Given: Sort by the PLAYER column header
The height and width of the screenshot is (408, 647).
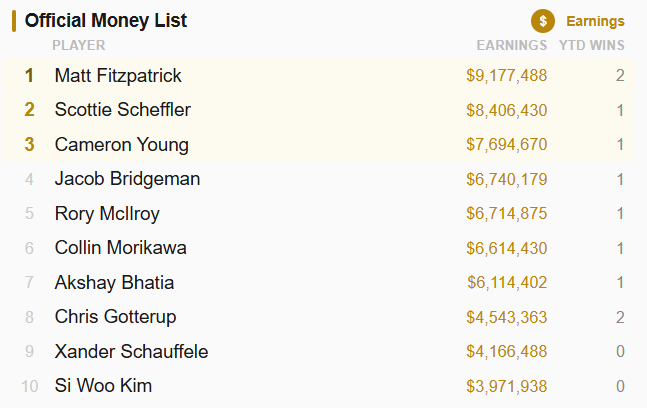Looking at the screenshot, I should pos(78,45).
